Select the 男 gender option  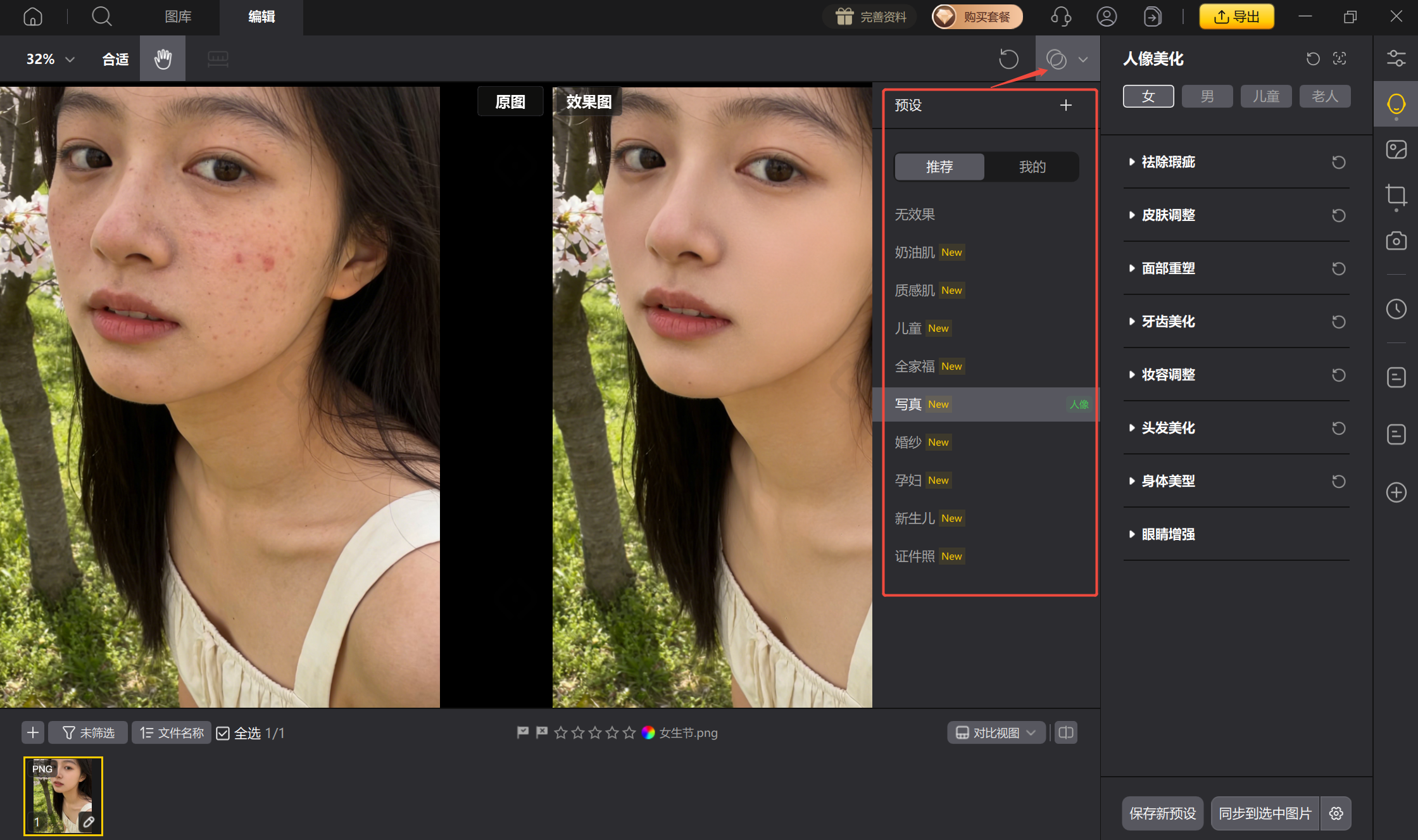(x=1207, y=96)
